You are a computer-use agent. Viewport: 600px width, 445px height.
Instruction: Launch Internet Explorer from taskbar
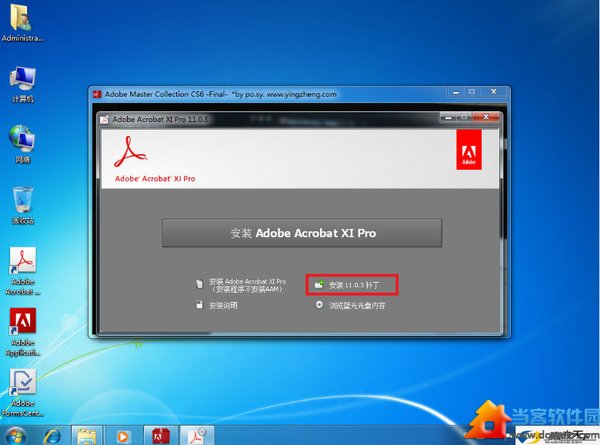[53, 436]
